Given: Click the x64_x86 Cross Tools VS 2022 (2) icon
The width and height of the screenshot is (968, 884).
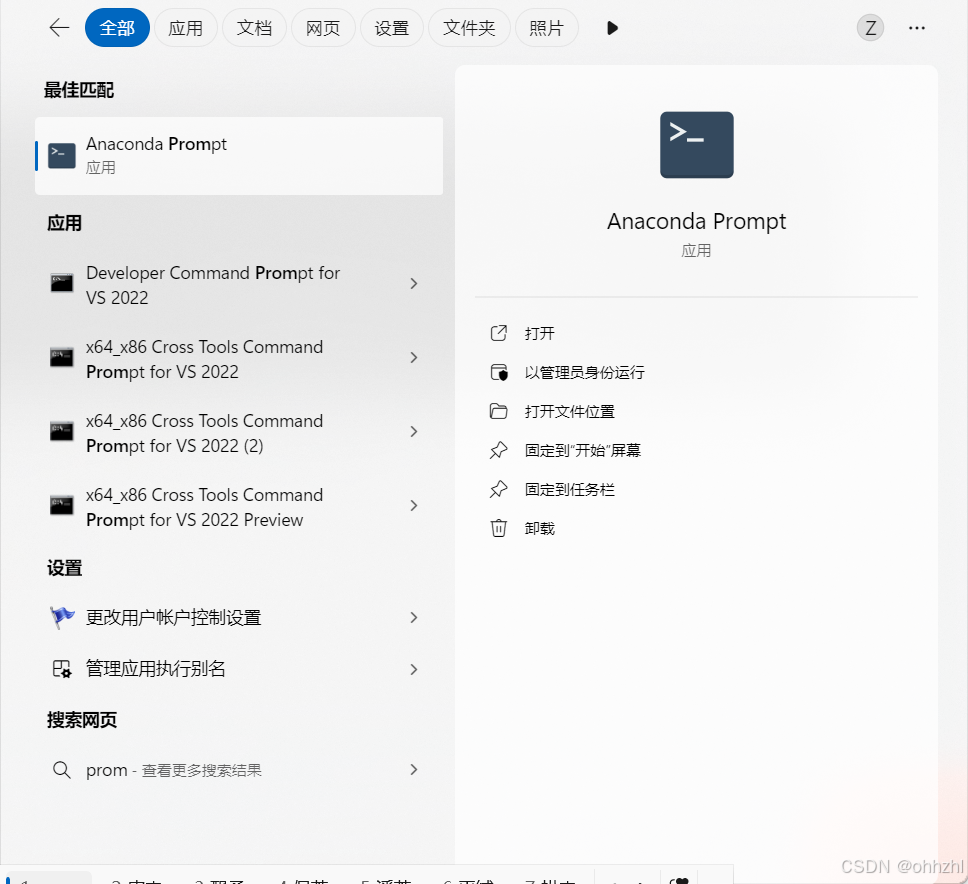Looking at the screenshot, I should coord(62,432).
